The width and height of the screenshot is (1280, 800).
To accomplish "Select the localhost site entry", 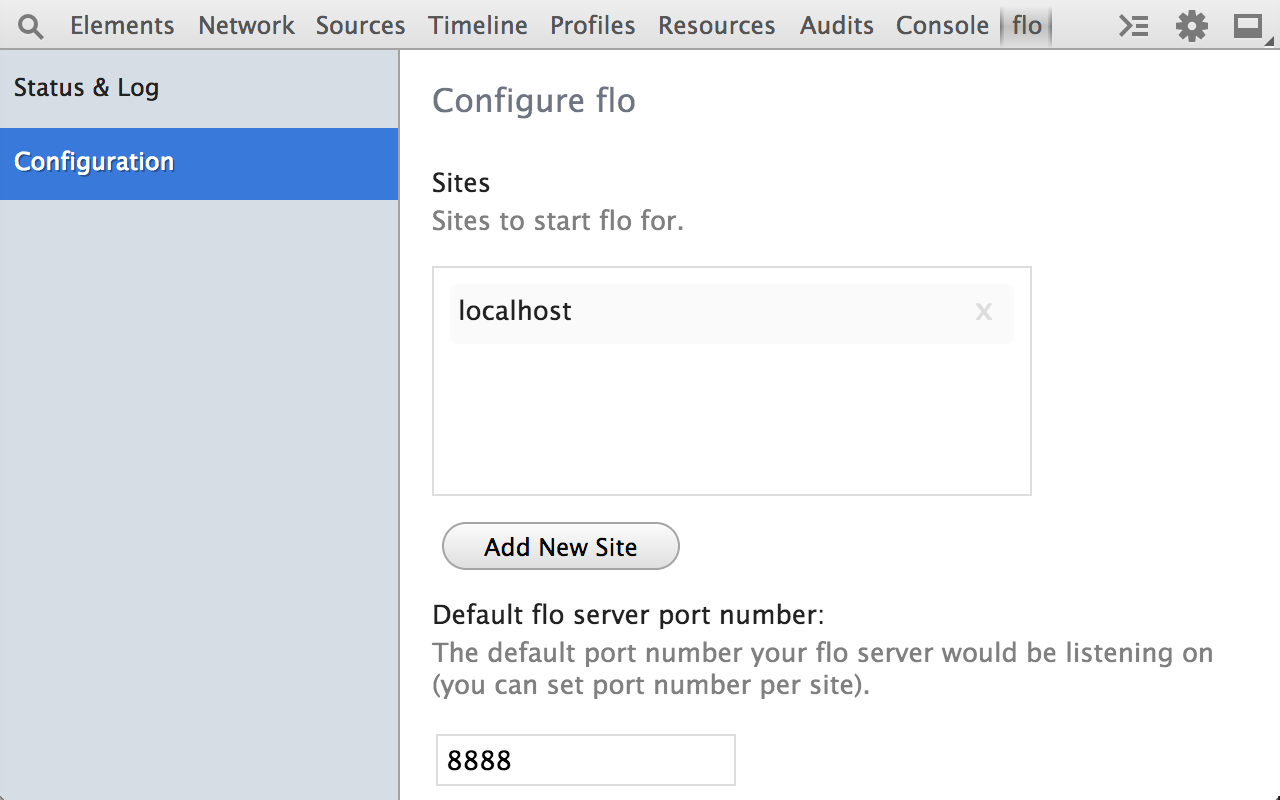I will [x=600, y=312].
